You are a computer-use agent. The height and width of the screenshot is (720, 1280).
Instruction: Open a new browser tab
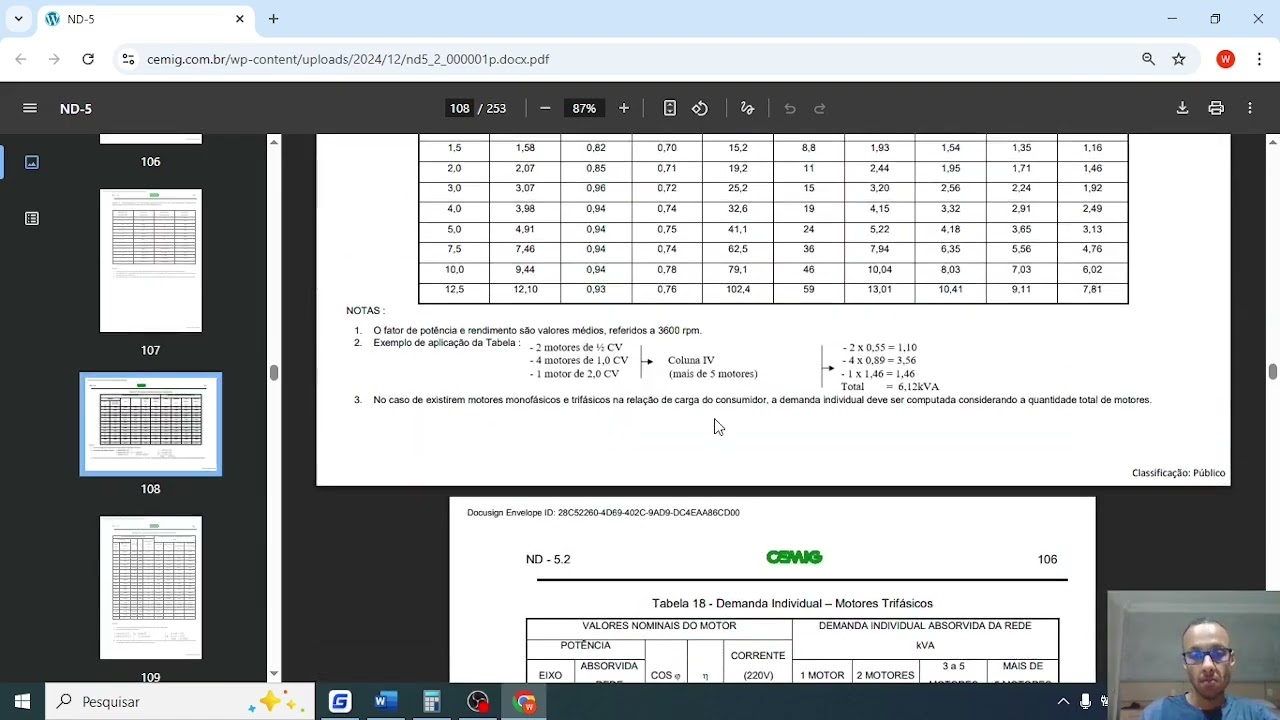pos(273,19)
